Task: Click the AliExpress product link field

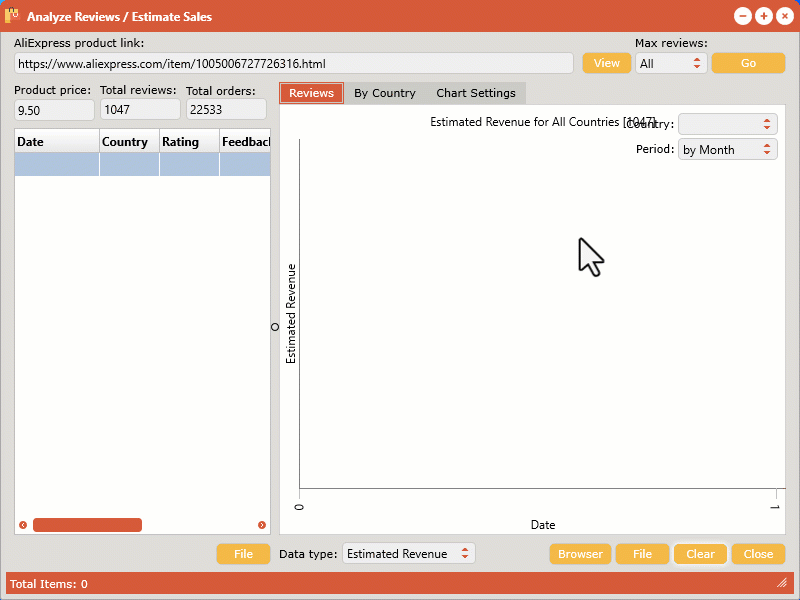Action: tap(293, 63)
